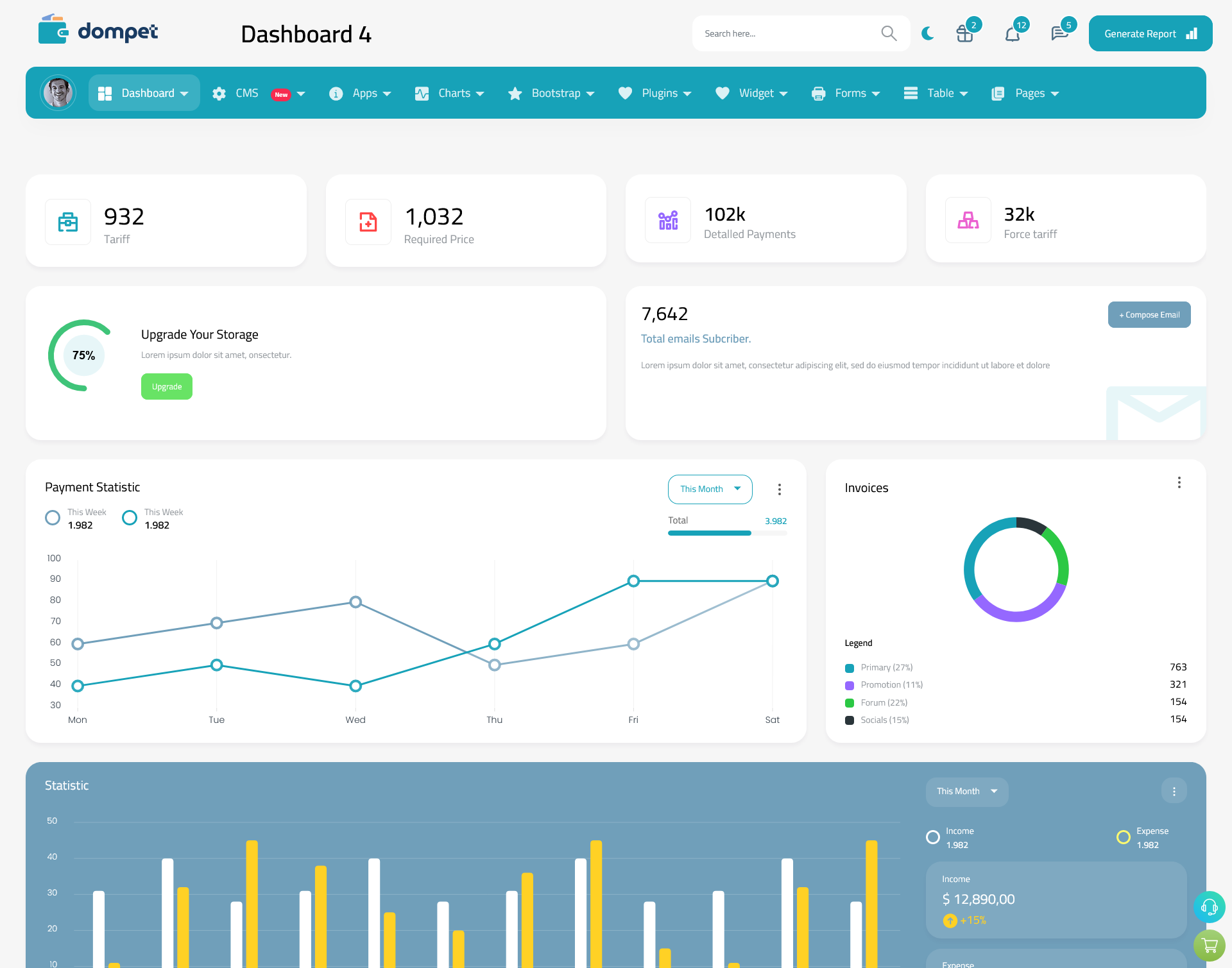Image resolution: width=1232 pixels, height=968 pixels.
Task: Click the Upgrade storage button
Action: [x=167, y=386]
